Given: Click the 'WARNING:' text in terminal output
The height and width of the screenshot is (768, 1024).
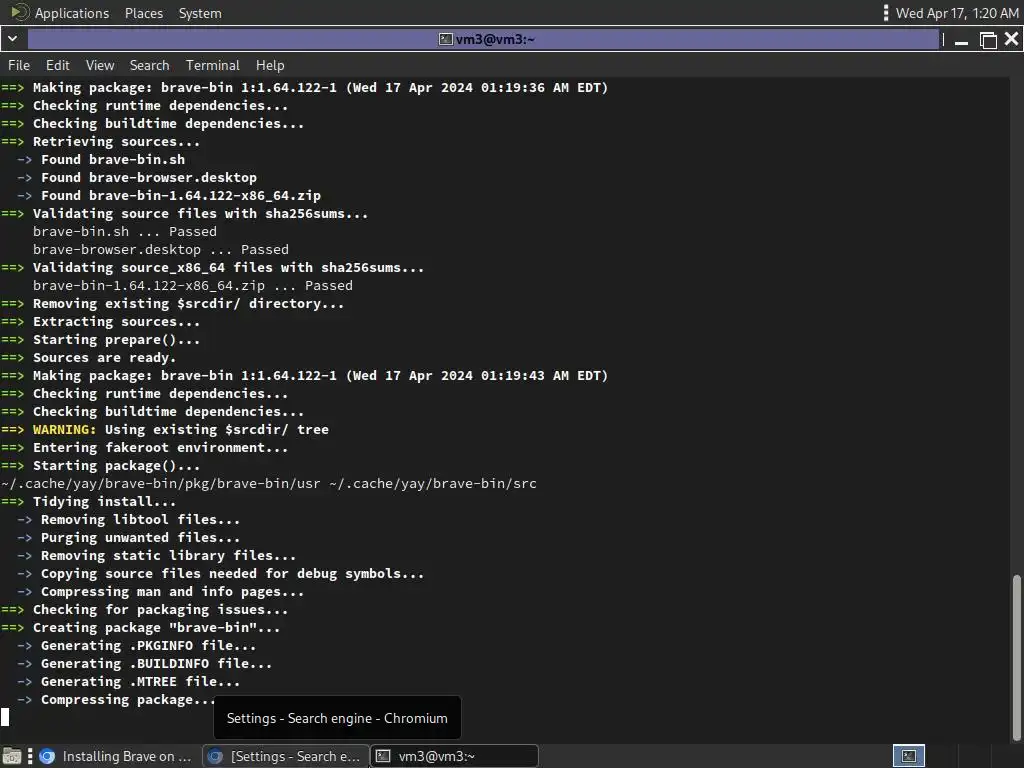Looking at the screenshot, I should (65, 430).
